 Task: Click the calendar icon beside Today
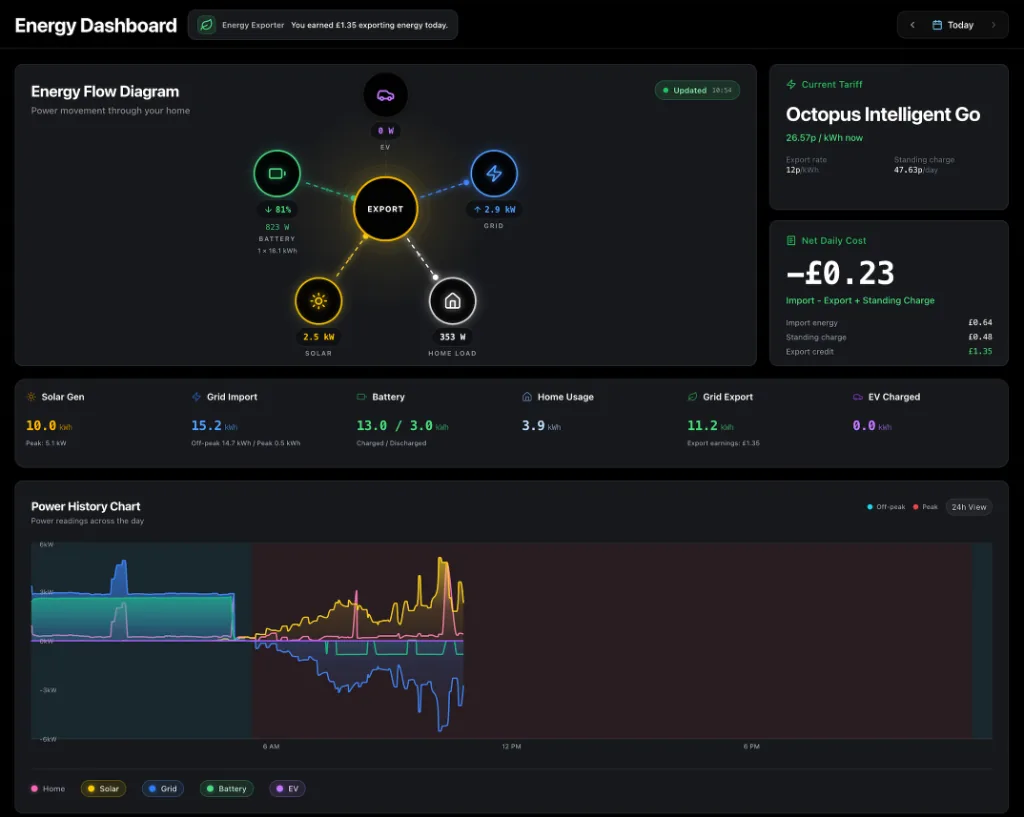936,25
